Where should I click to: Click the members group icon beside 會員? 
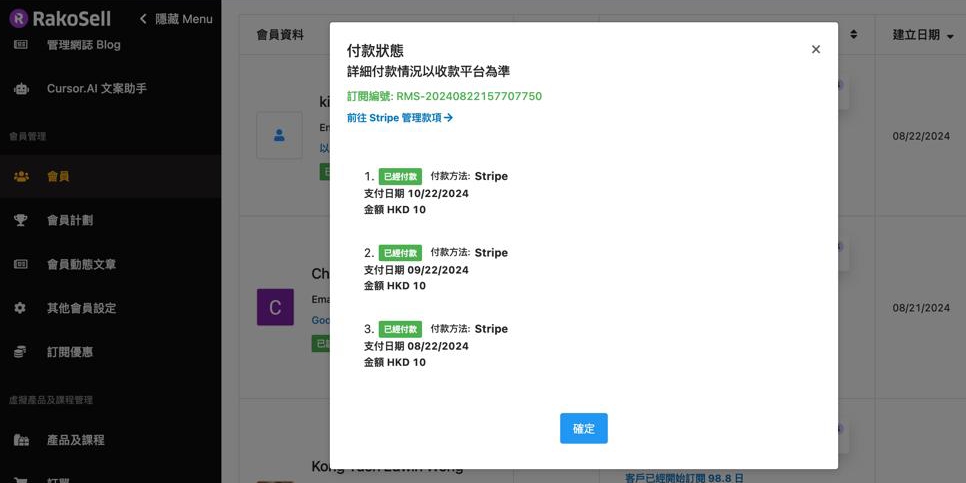21,176
